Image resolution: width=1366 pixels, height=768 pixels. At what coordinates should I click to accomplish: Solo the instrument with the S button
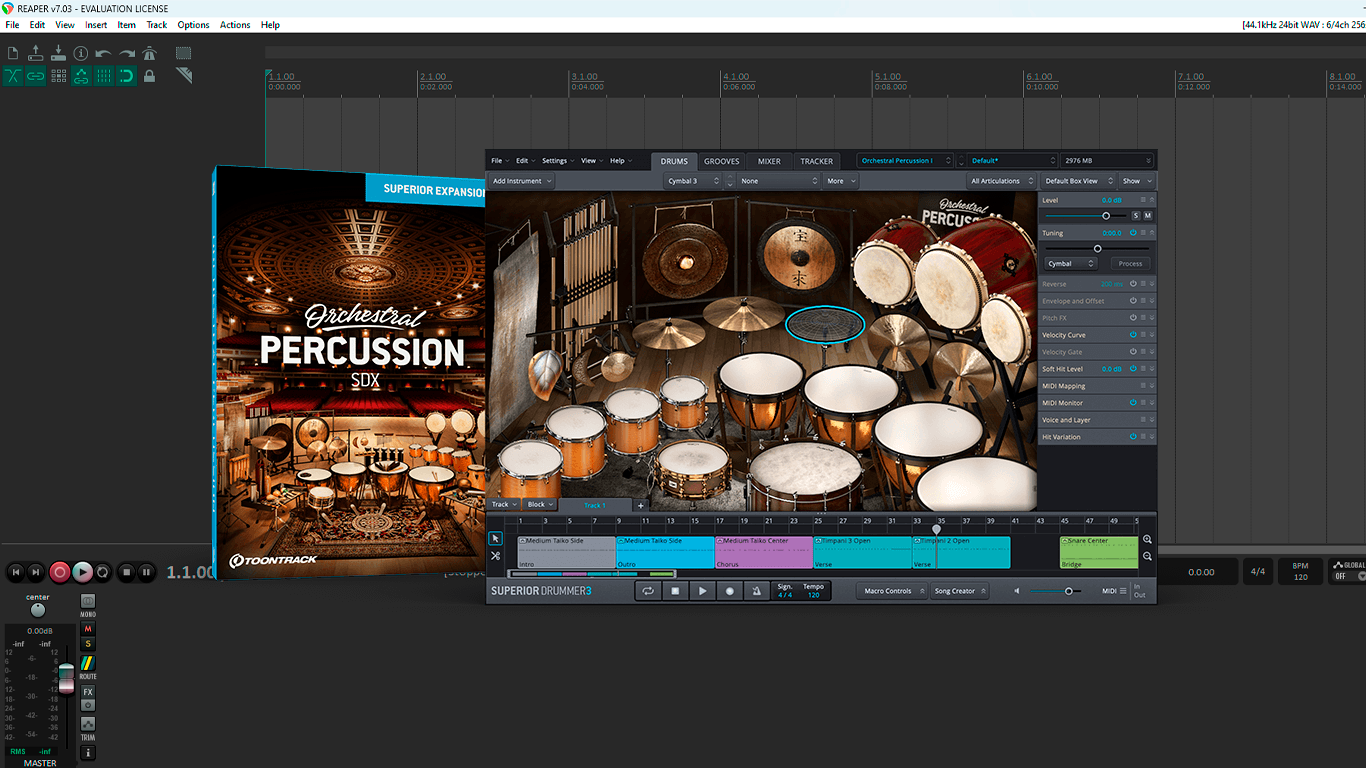1135,216
